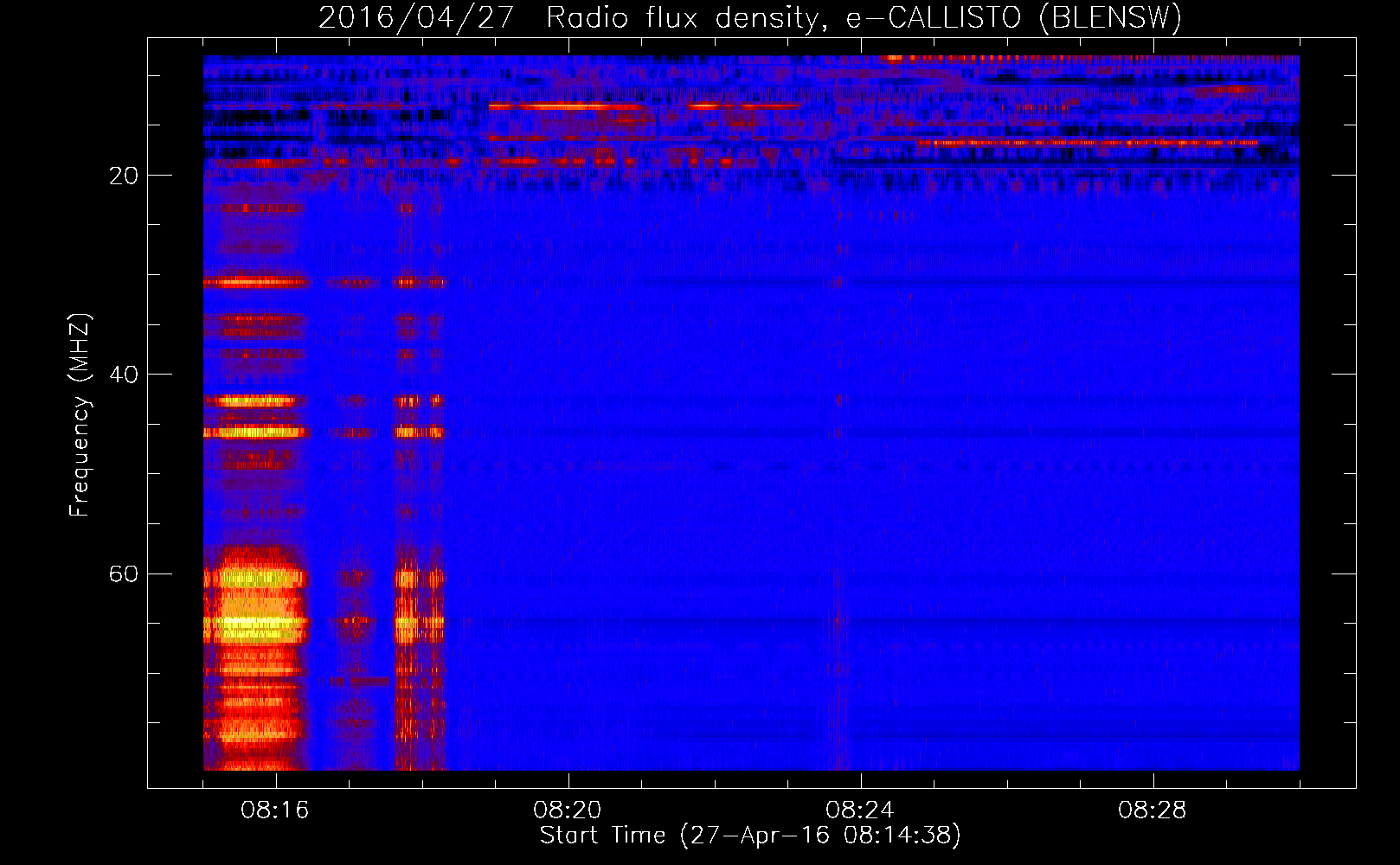Click the 08:24 time tick label
Viewport: 1400px width, 865px height.
860,811
